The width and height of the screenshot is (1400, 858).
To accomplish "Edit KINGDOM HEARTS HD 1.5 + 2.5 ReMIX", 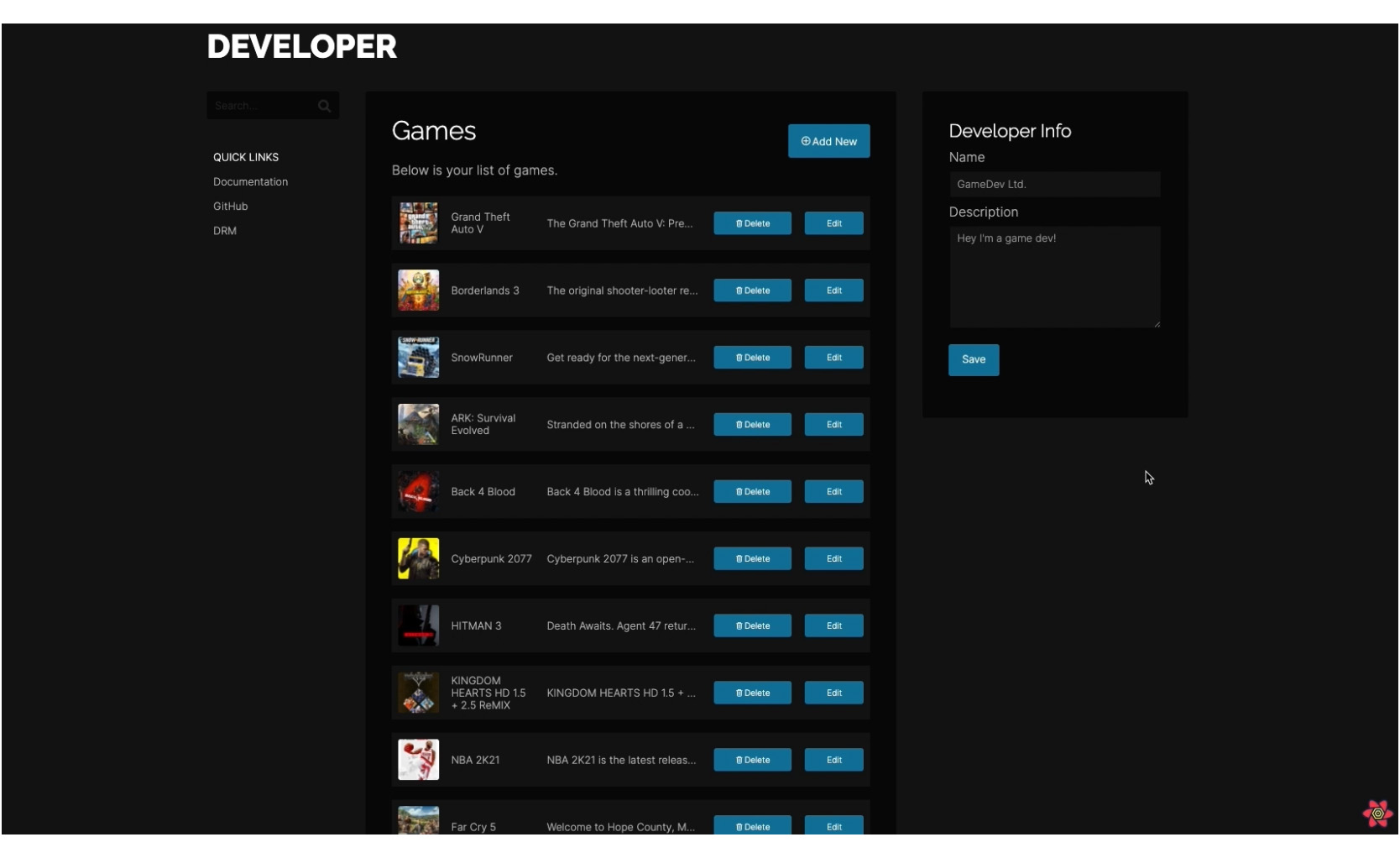I will click(x=833, y=693).
